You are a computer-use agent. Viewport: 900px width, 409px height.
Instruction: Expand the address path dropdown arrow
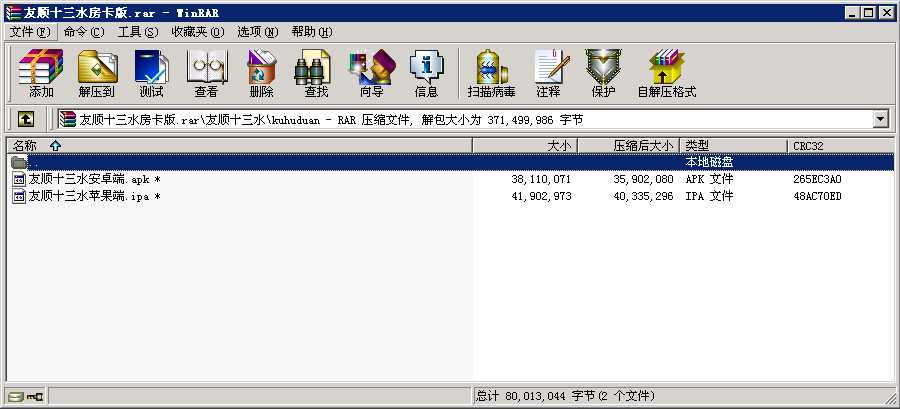click(x=880, y=119)
